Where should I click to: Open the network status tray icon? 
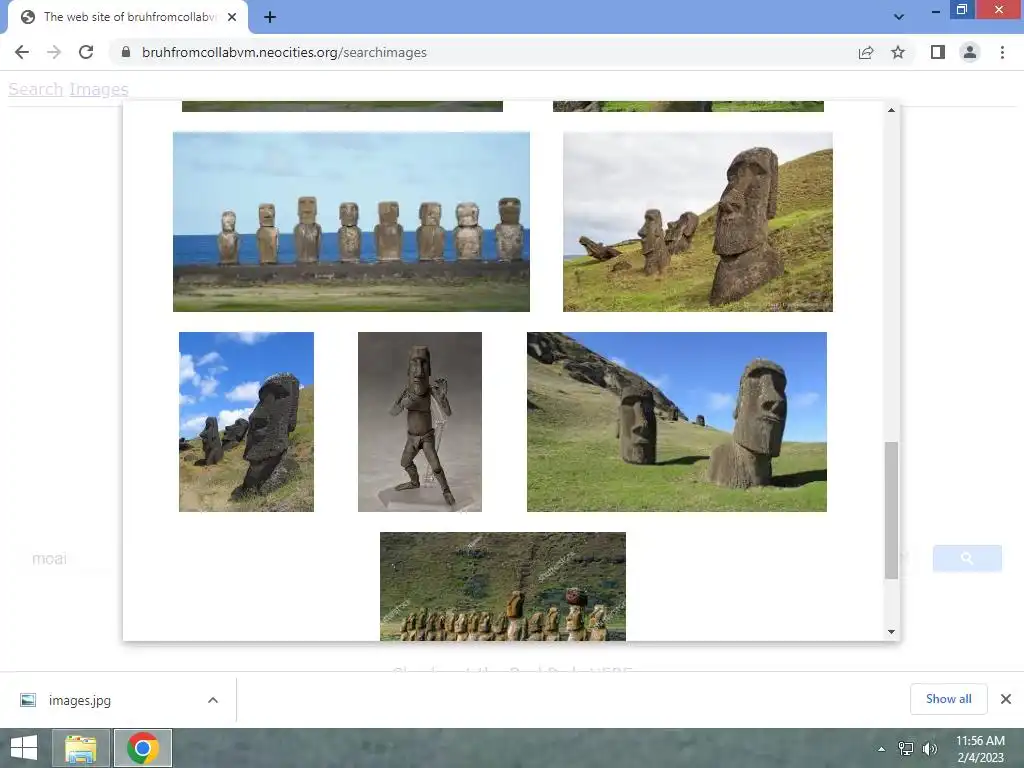coord(906,749)
